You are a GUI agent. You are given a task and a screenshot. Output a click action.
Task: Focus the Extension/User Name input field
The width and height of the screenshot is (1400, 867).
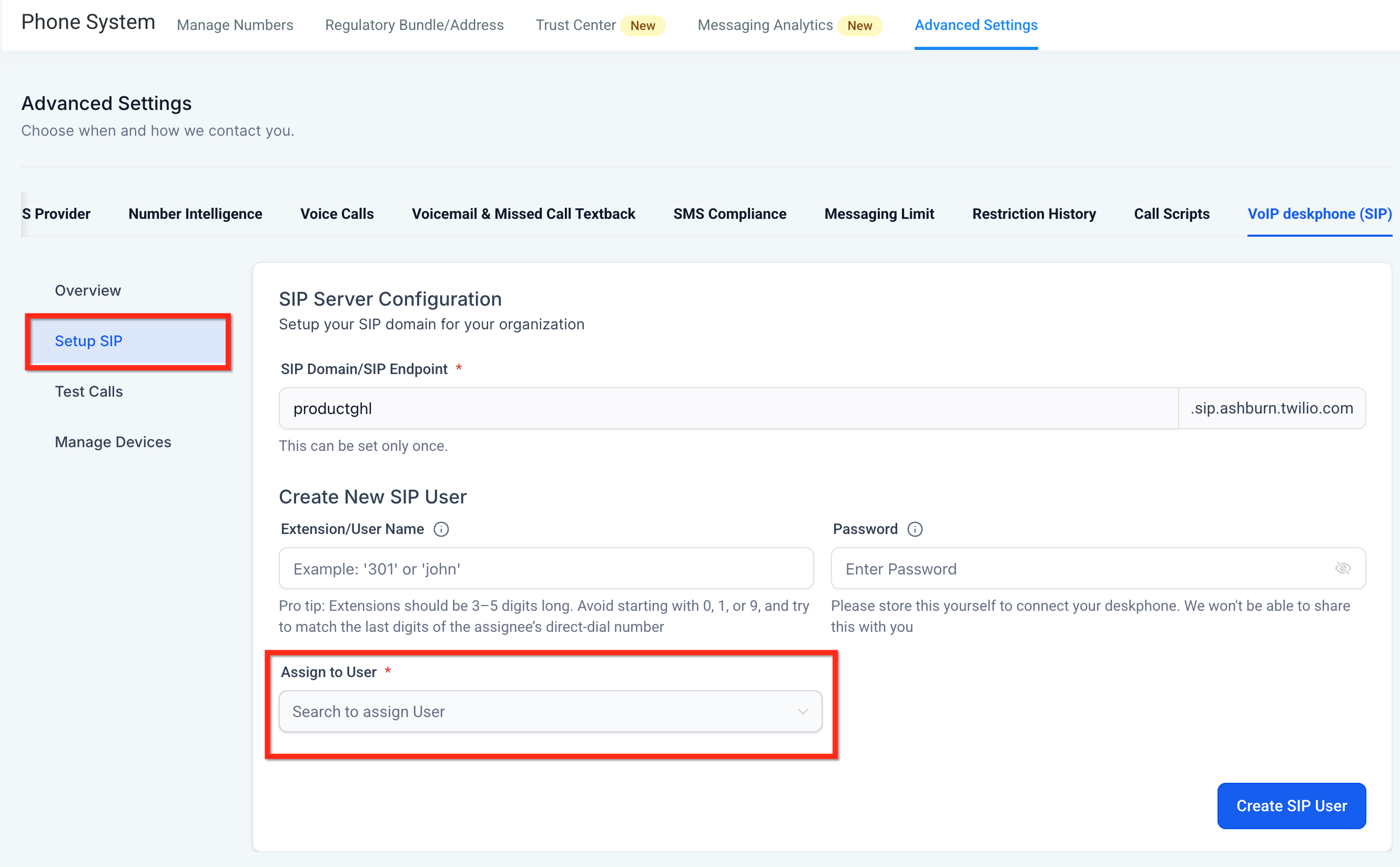click(545, 568)
